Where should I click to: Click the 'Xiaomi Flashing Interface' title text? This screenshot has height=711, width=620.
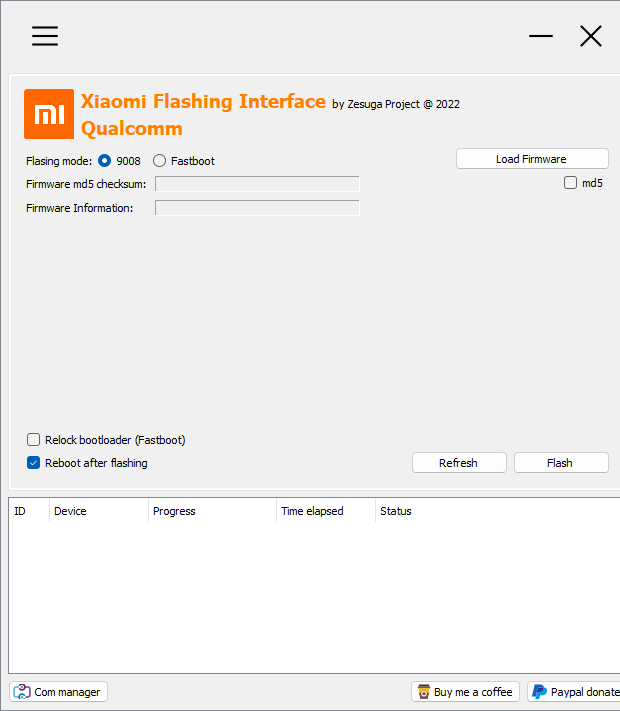(x=203, y=102)
